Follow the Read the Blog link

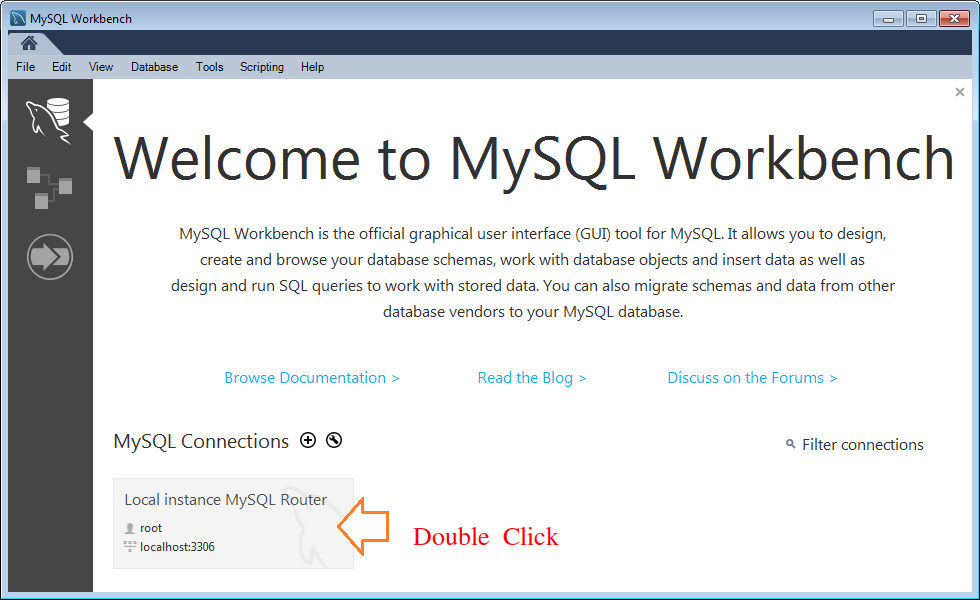(532, 378)
